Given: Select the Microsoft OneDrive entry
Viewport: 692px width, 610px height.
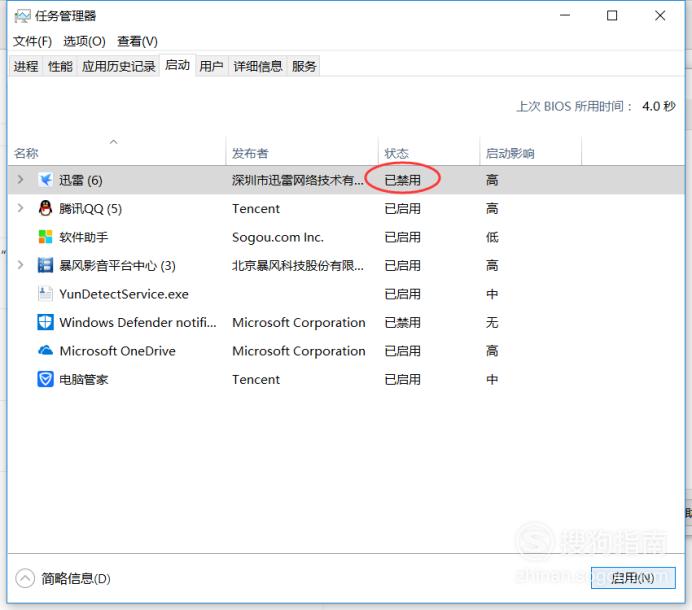Looking at the screenshot, I should click(117, 351).
